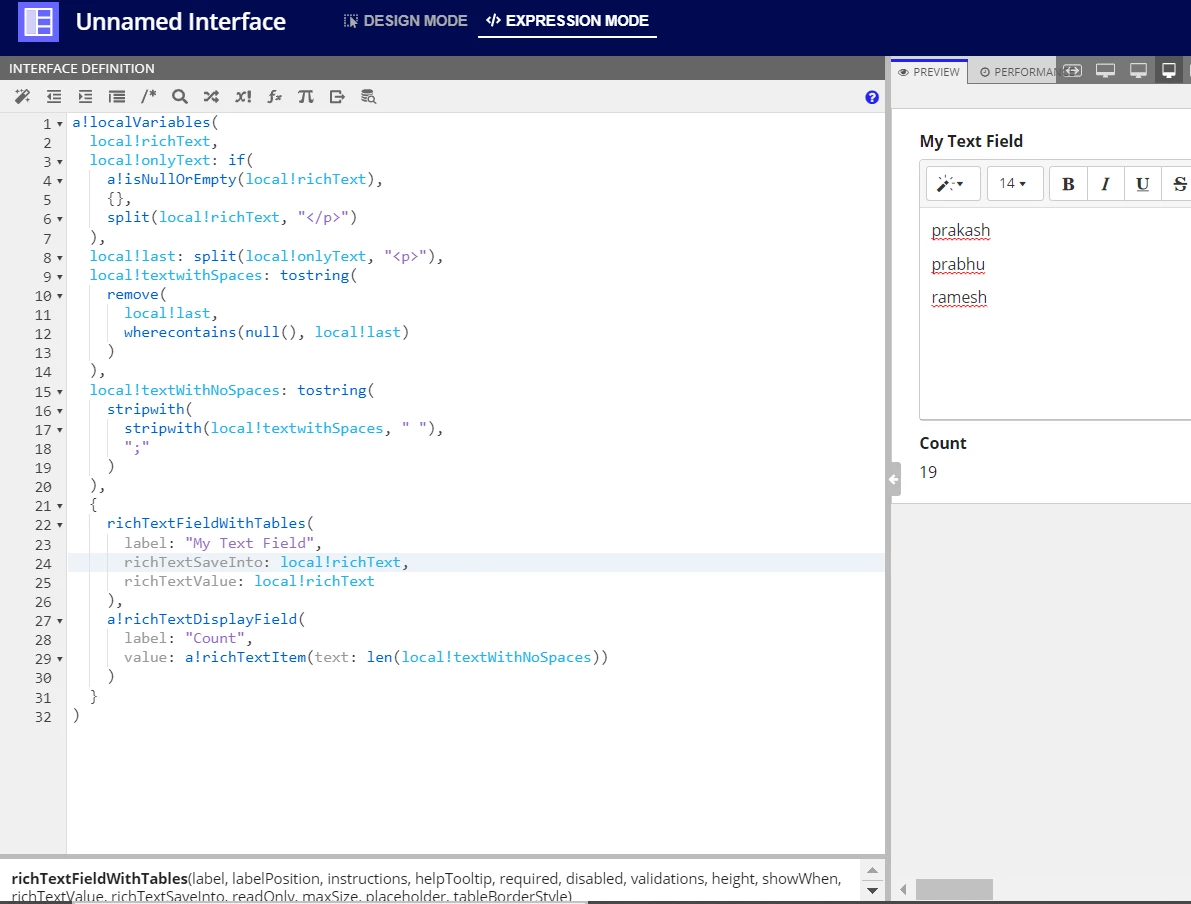Click wherecontains on line 12
This screenshot has height=904, width=1191.
(180, 332)
